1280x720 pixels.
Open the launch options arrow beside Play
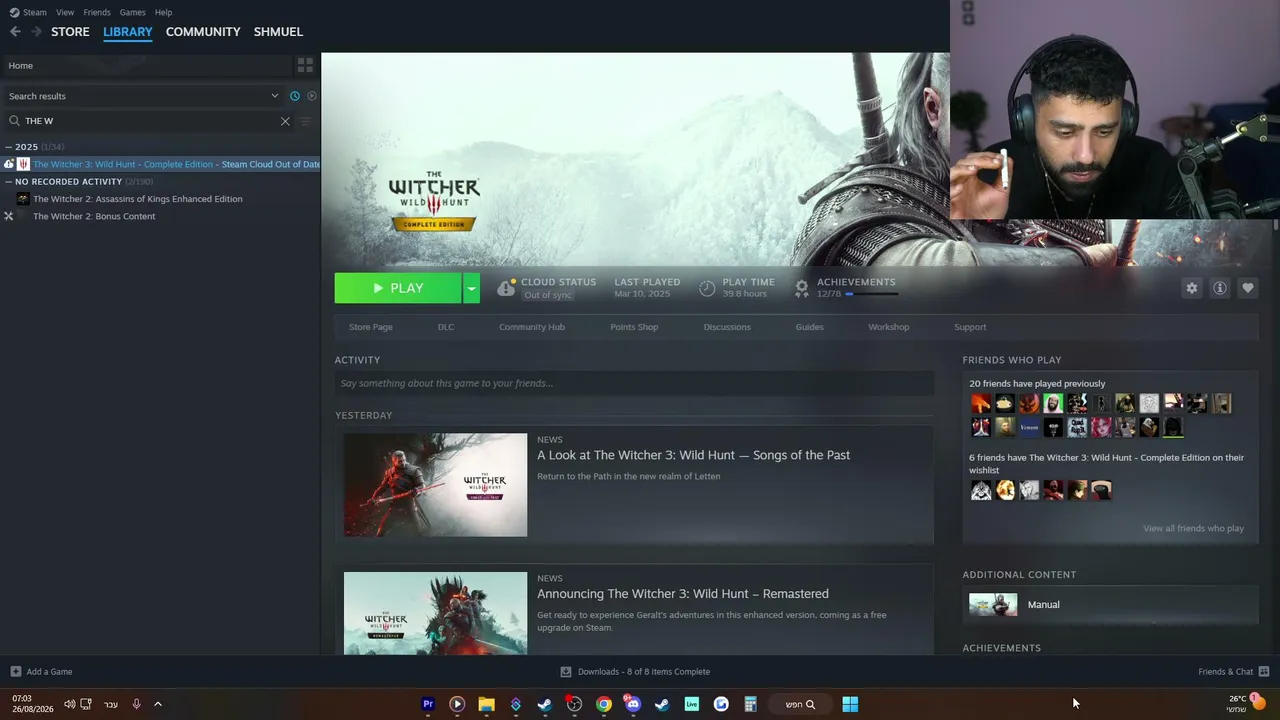click(x=471, y=288)
